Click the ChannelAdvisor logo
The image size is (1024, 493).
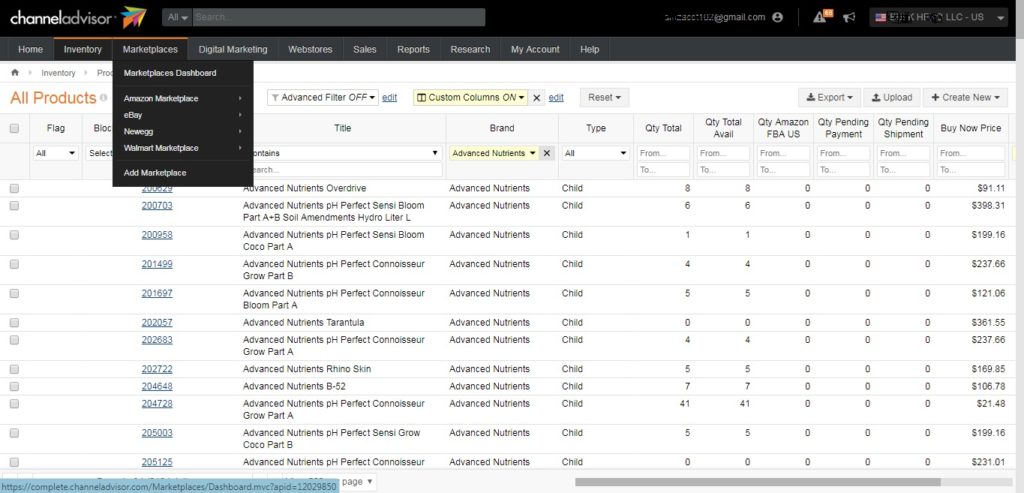coord(78,17)
